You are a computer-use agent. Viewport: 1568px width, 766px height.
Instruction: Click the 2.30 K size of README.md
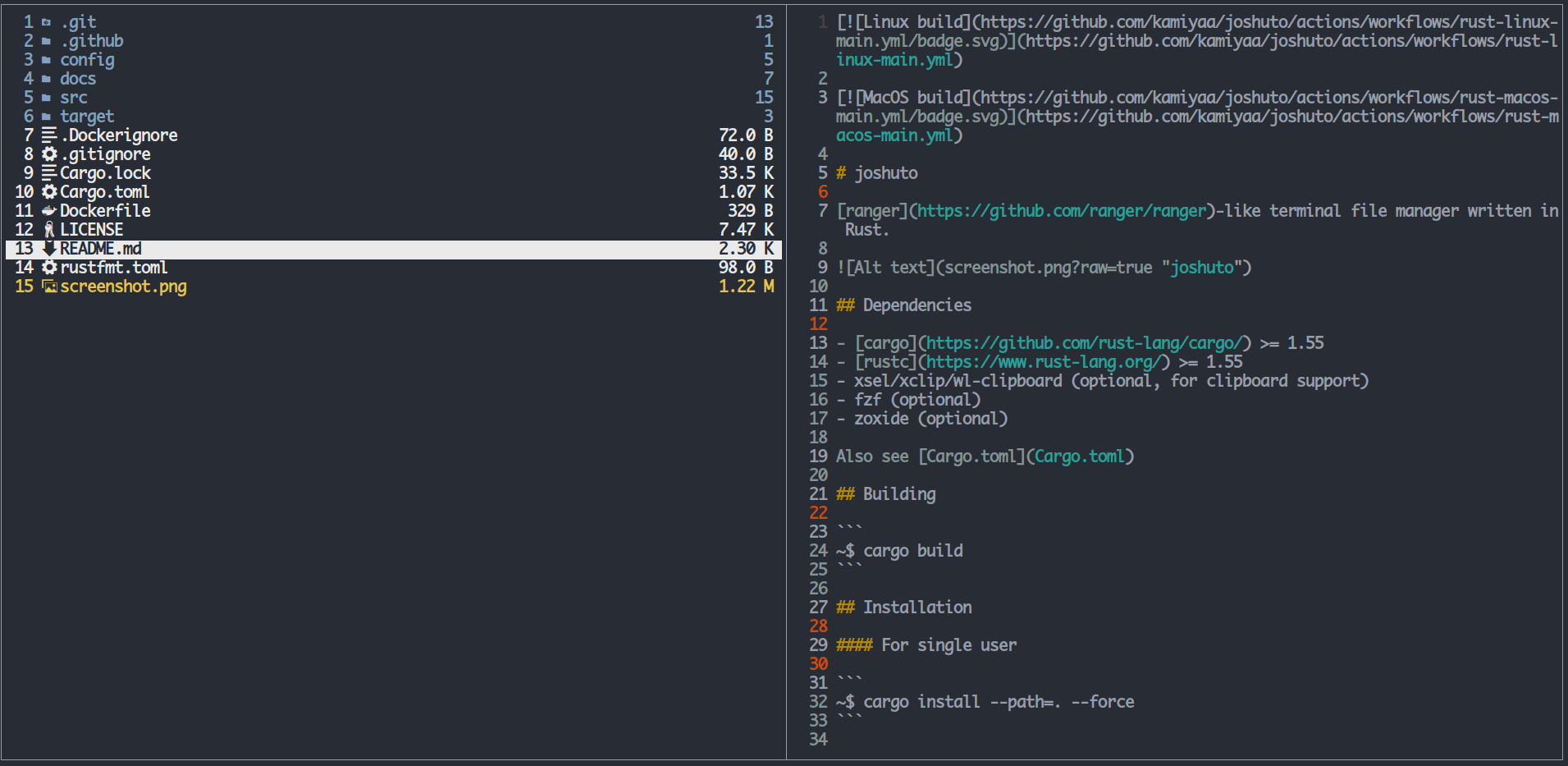(x=747, y=249)
